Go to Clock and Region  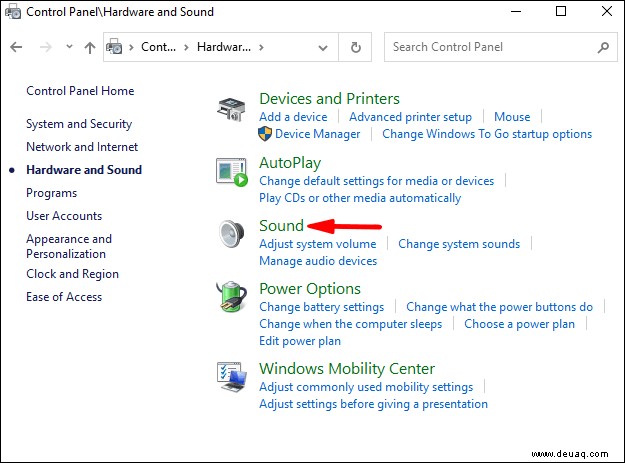[72, 274]
